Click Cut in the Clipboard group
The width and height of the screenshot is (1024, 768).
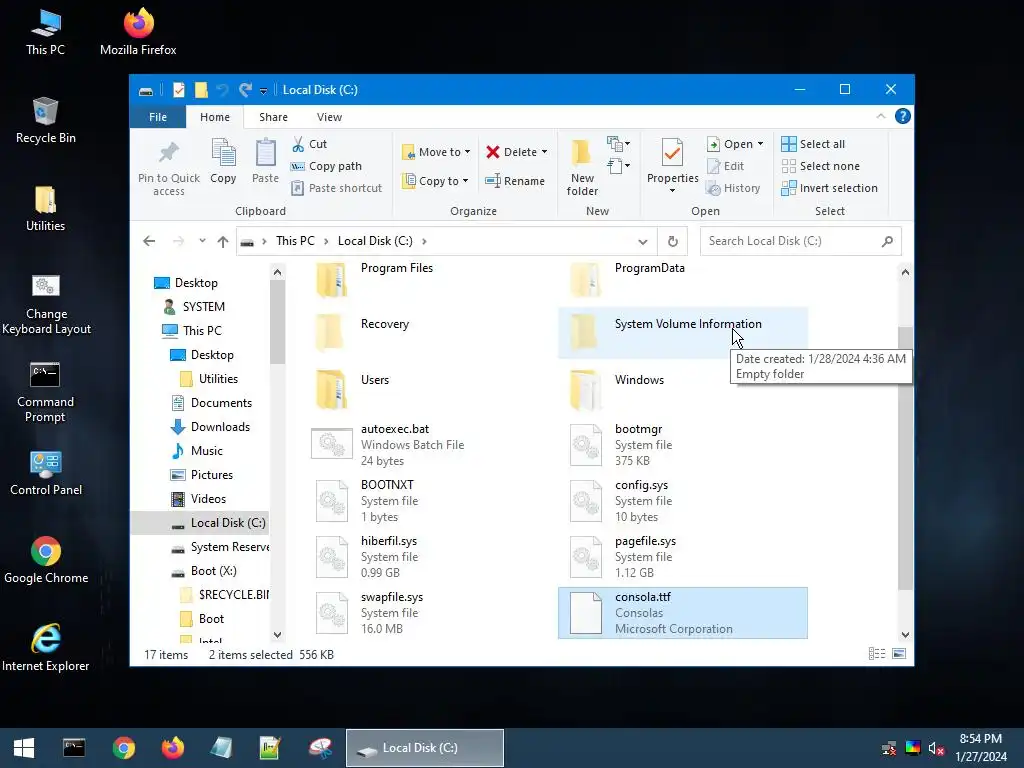(310, 144)
